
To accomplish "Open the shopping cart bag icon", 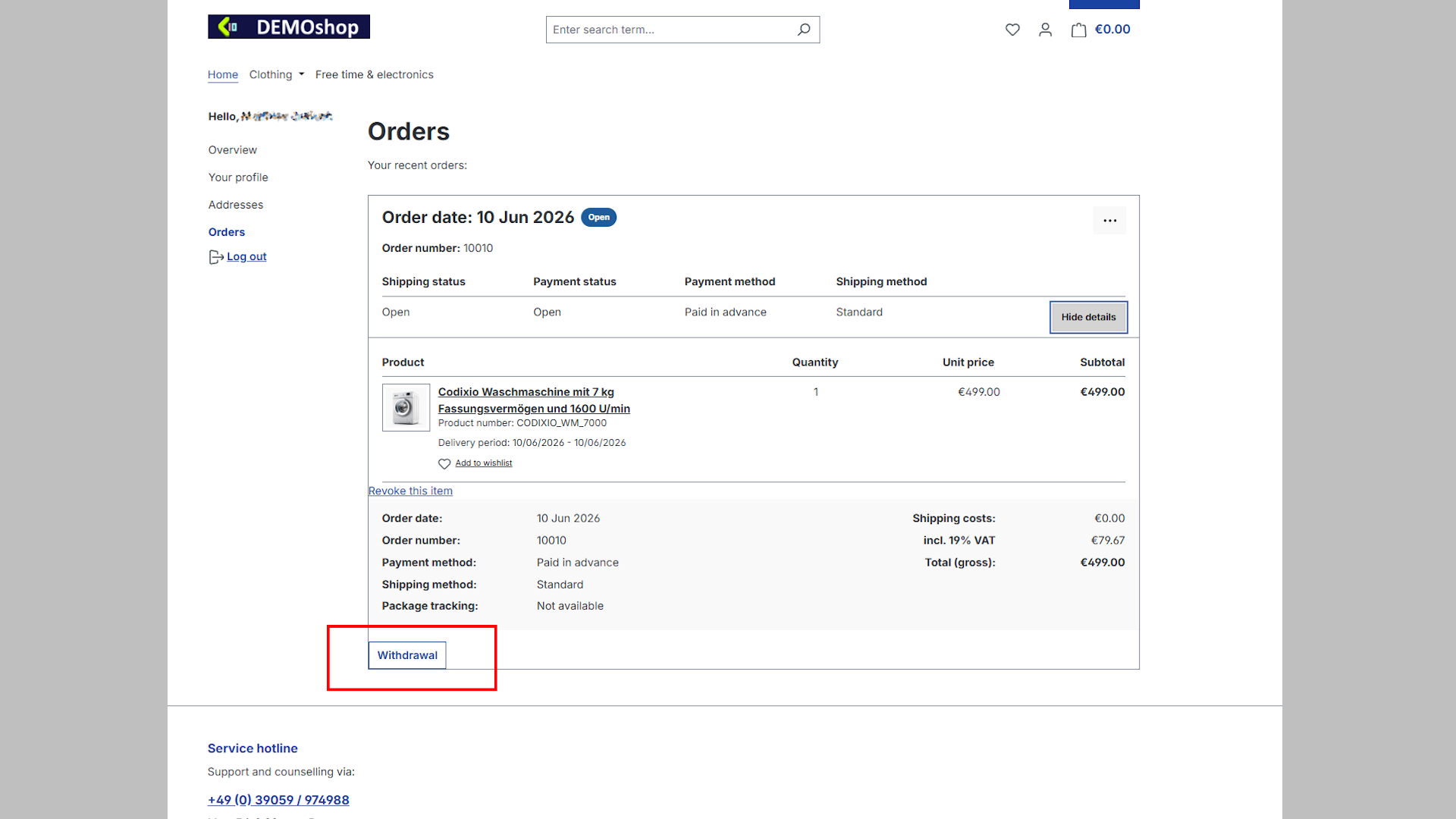I will click(1078, 30).
